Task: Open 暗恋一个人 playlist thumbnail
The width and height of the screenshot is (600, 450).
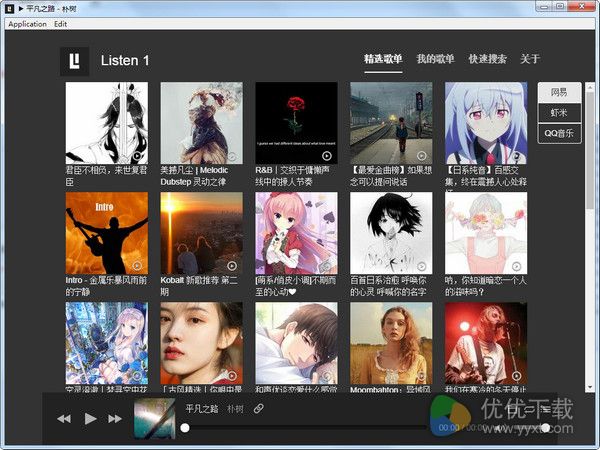Action: (486, 233)
